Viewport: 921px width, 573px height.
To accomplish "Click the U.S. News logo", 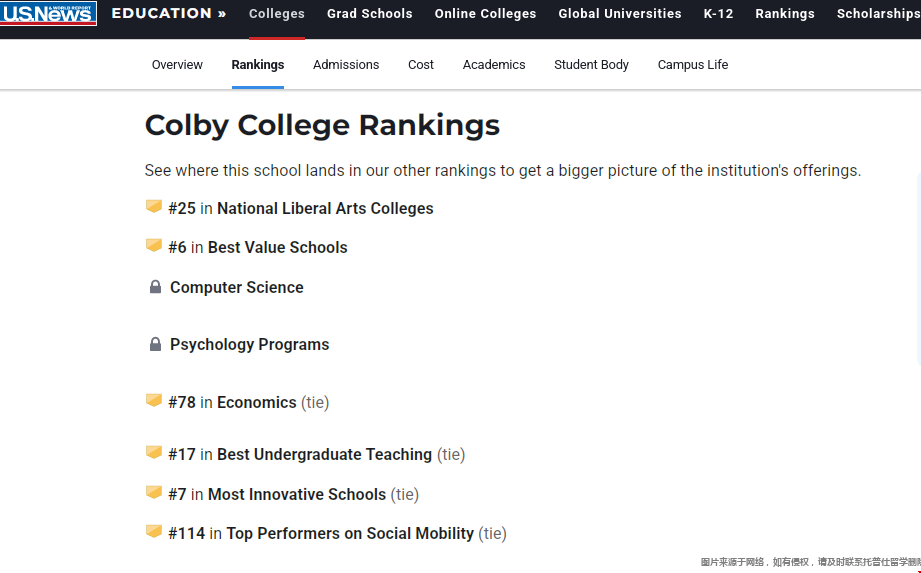I will (49, 13).
